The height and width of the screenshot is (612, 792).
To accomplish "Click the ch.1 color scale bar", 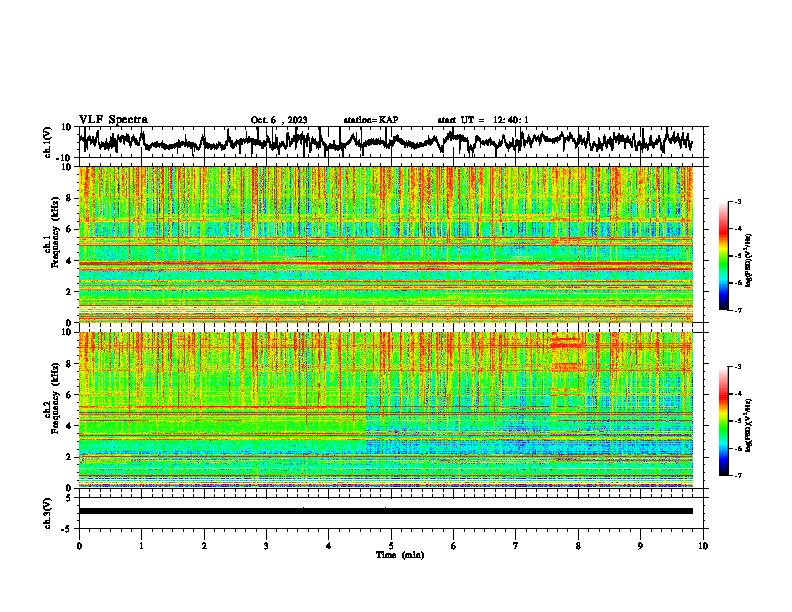I will pos(723,256).
